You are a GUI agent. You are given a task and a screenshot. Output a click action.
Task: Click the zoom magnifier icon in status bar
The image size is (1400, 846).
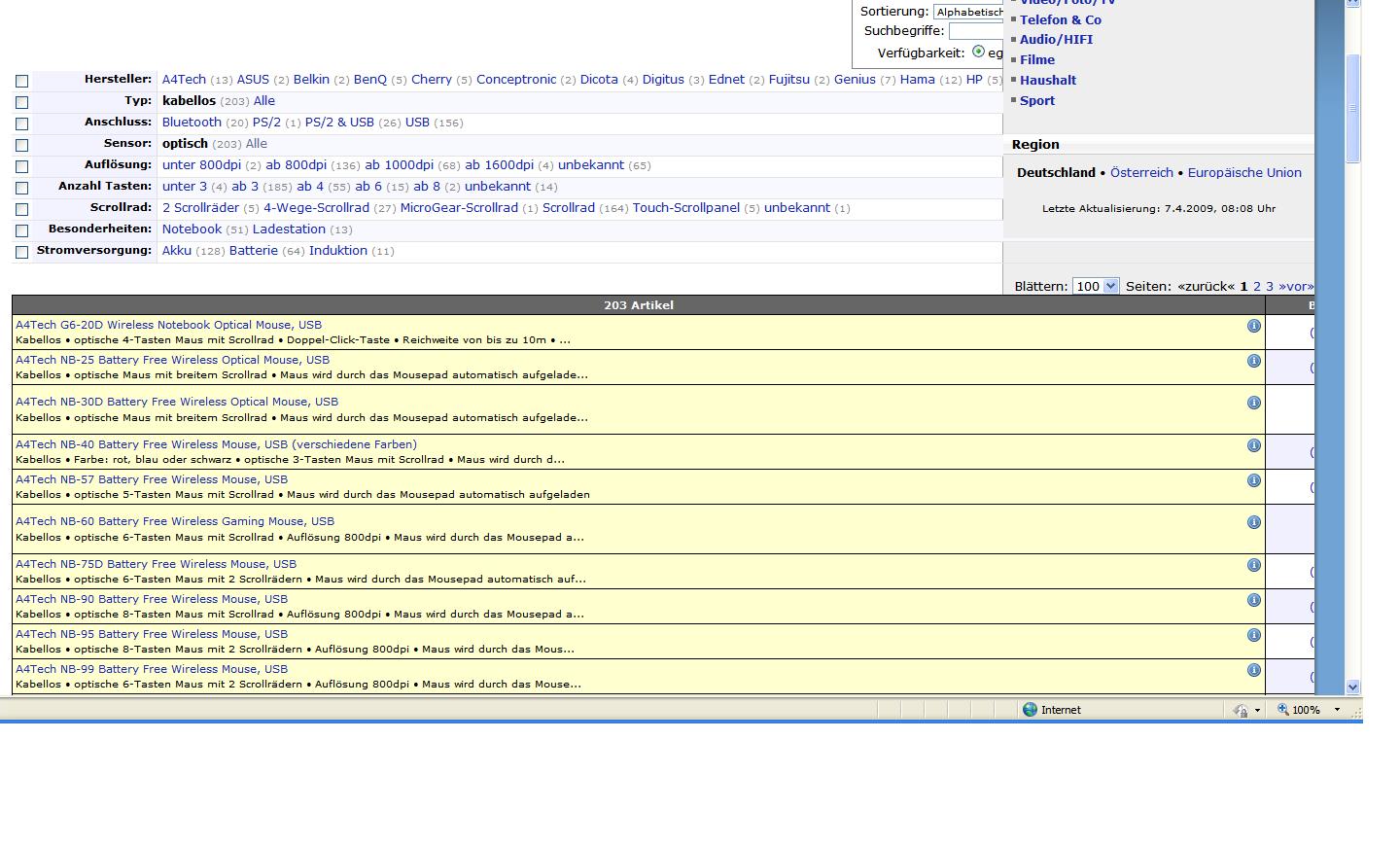1283,710
